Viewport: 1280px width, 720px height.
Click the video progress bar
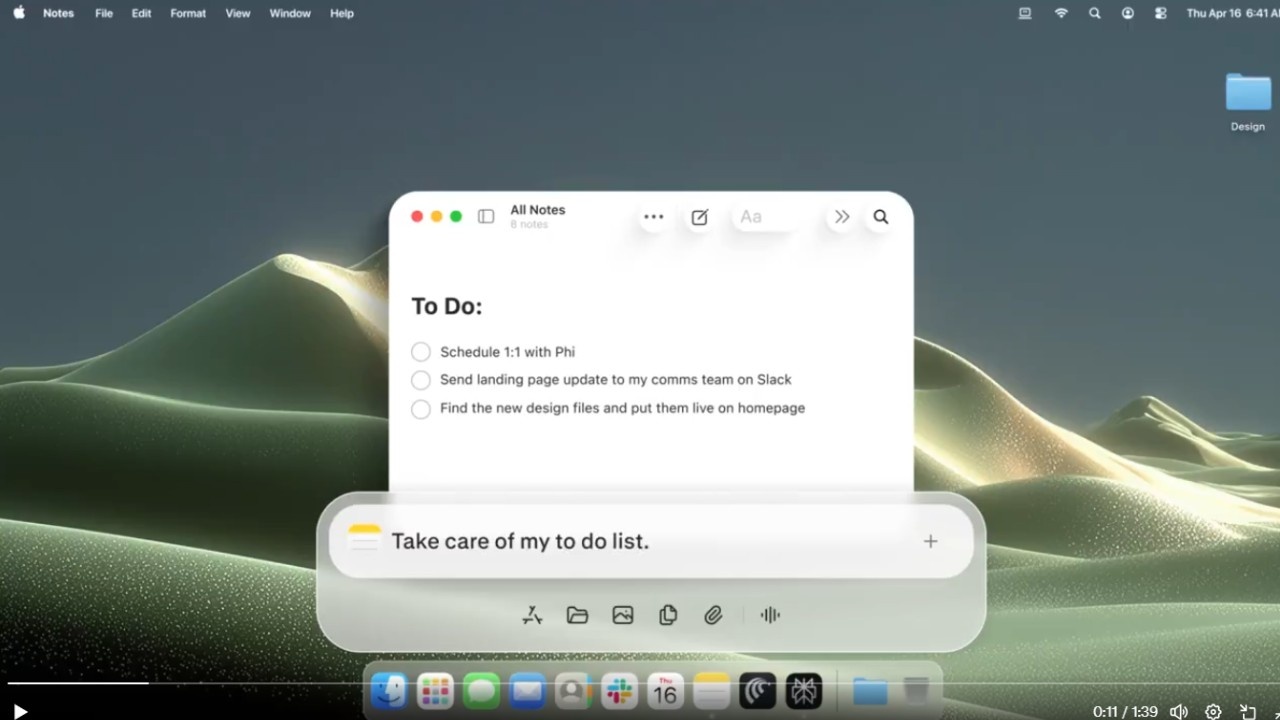(x=640, y=684)
